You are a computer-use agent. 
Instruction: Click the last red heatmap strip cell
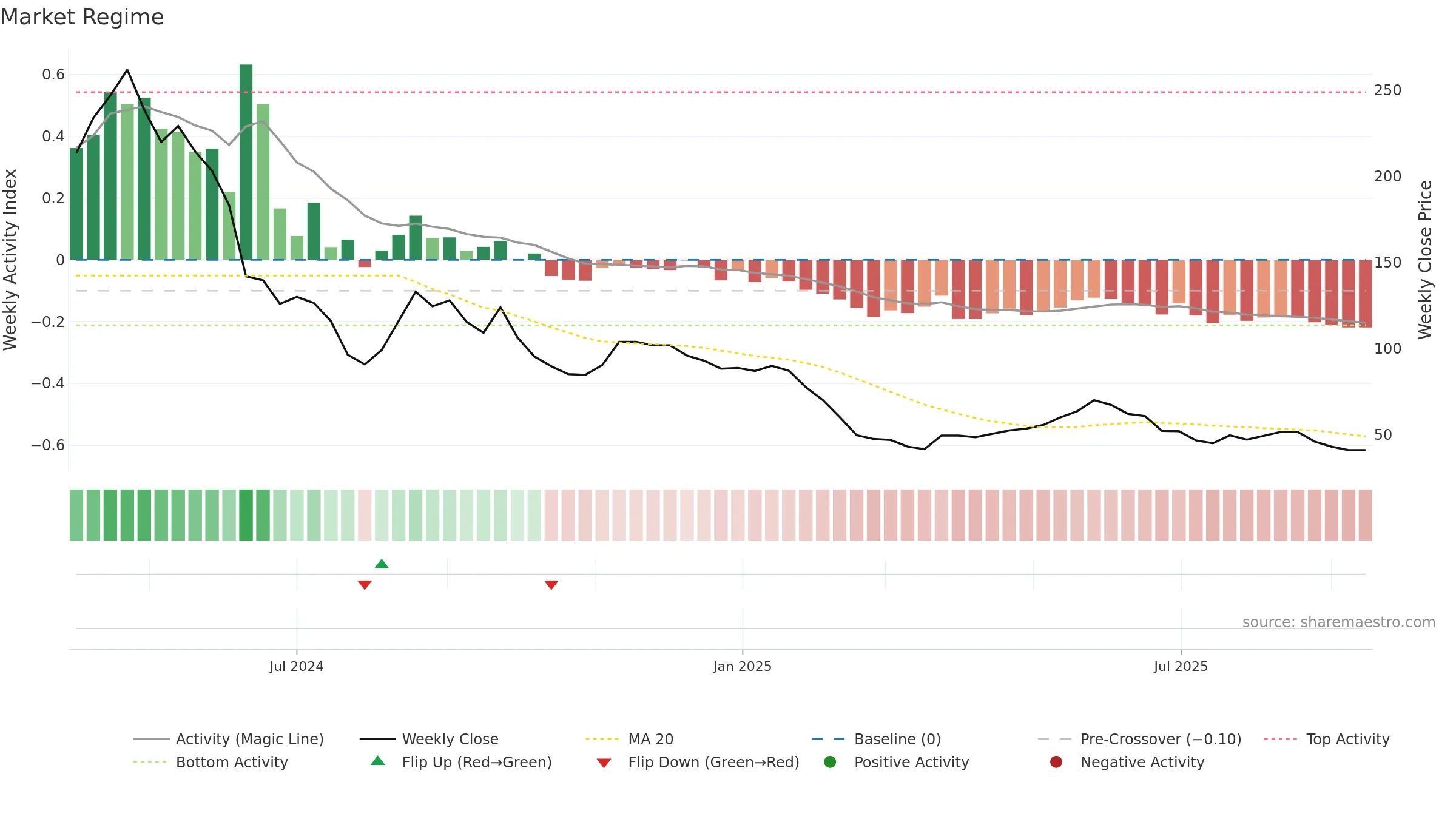point(1366,515)
